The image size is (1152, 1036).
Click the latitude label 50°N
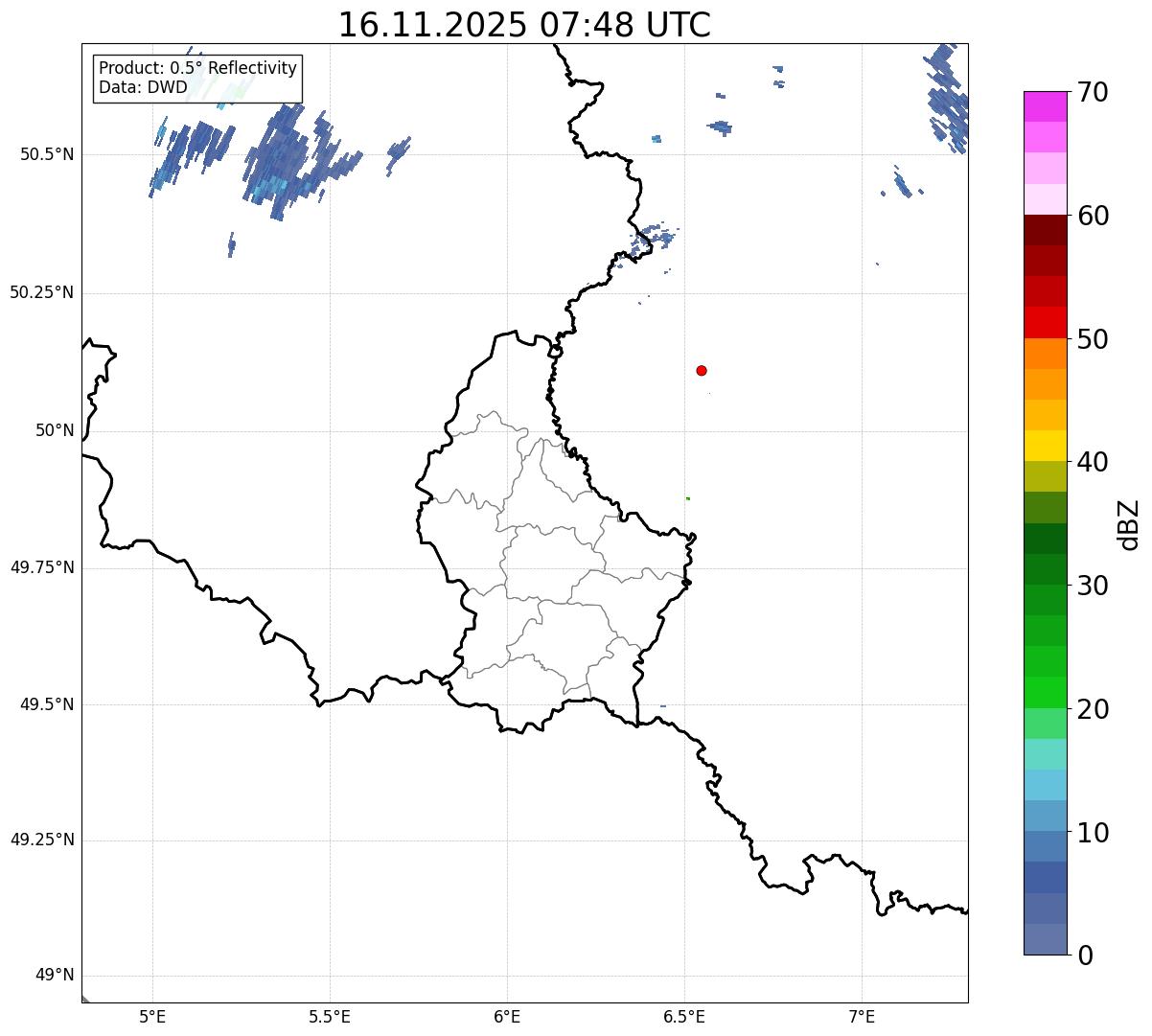(55, 430)
